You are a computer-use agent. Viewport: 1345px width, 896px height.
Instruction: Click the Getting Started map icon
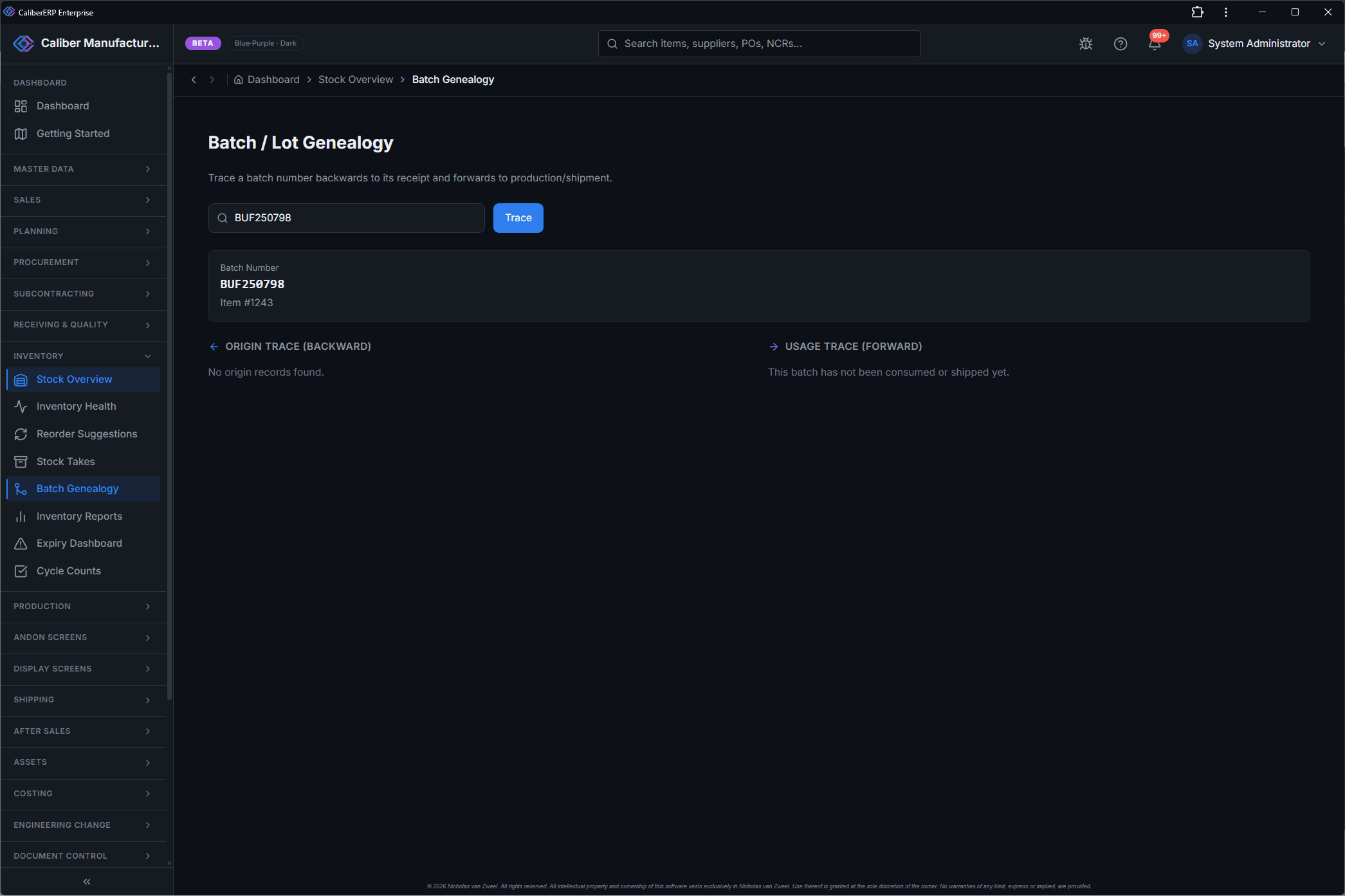21,134
